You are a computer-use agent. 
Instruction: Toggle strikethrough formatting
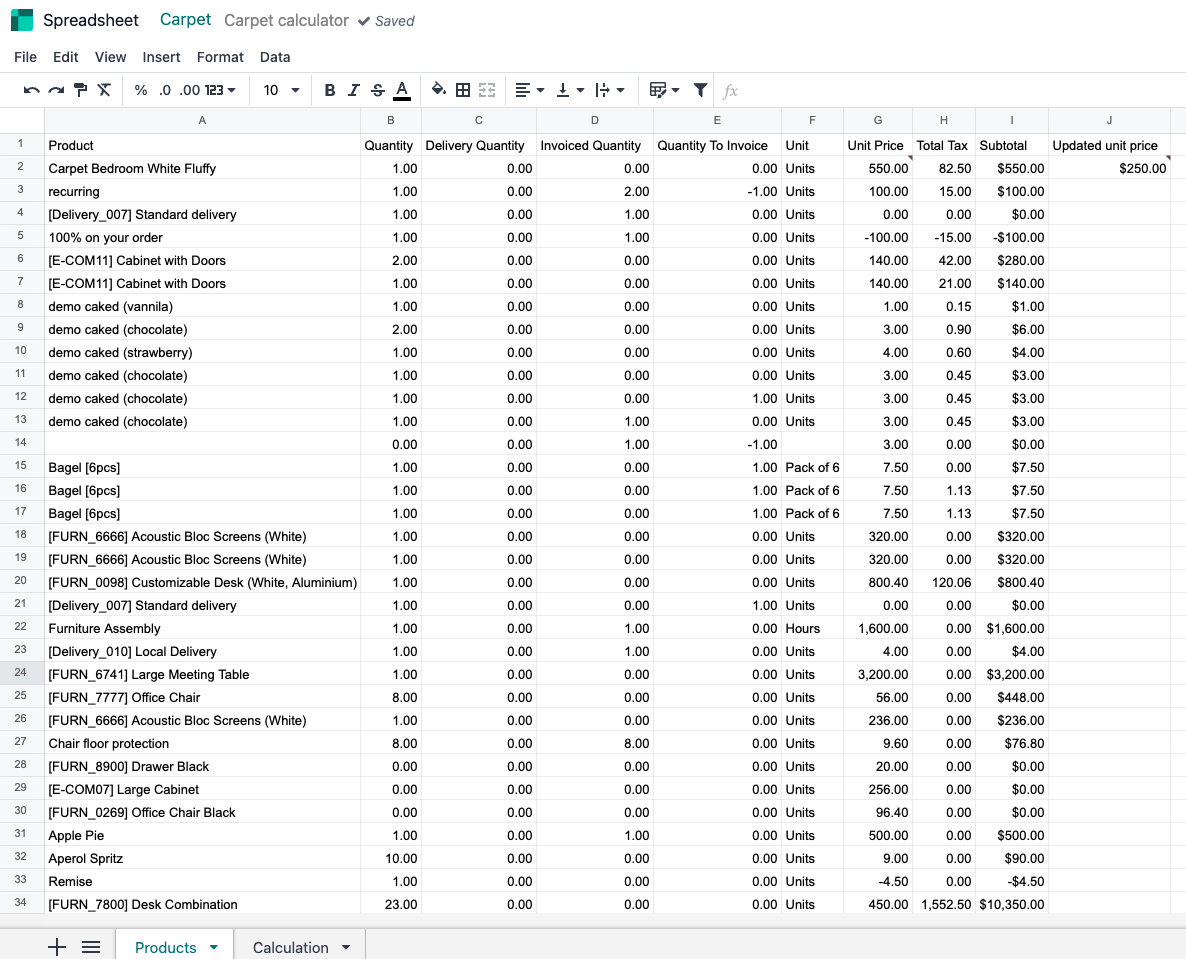(377, 90)
